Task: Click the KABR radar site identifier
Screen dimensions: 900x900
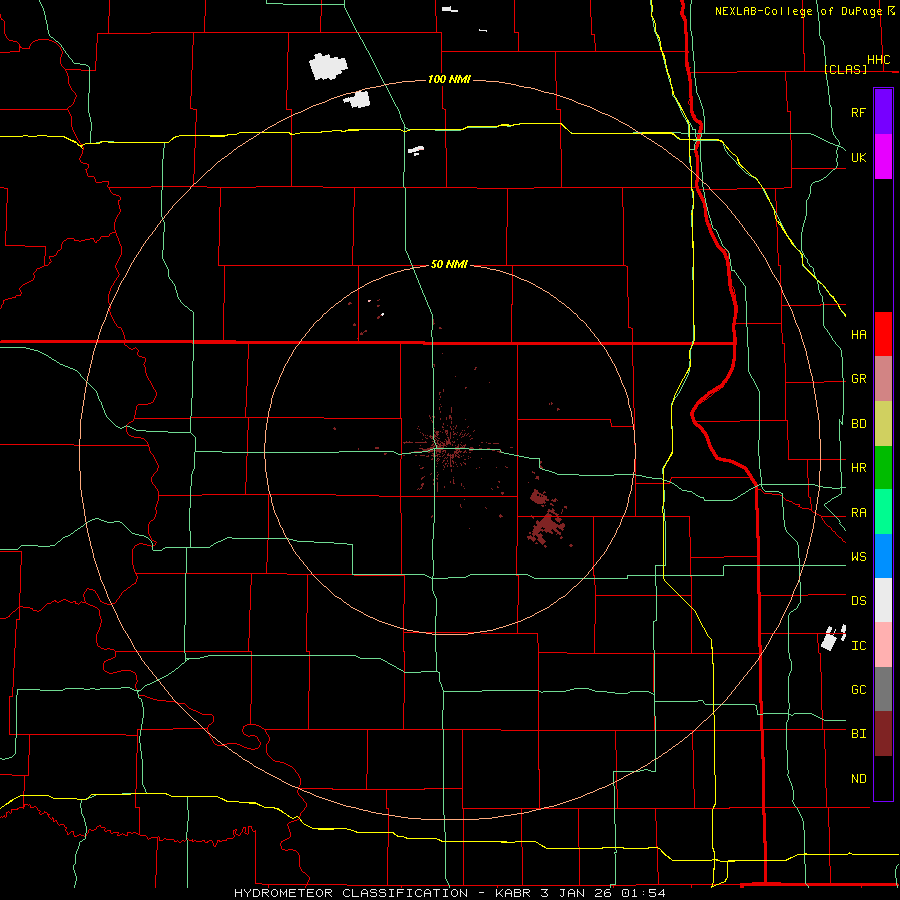Action: tap(513, 893)
